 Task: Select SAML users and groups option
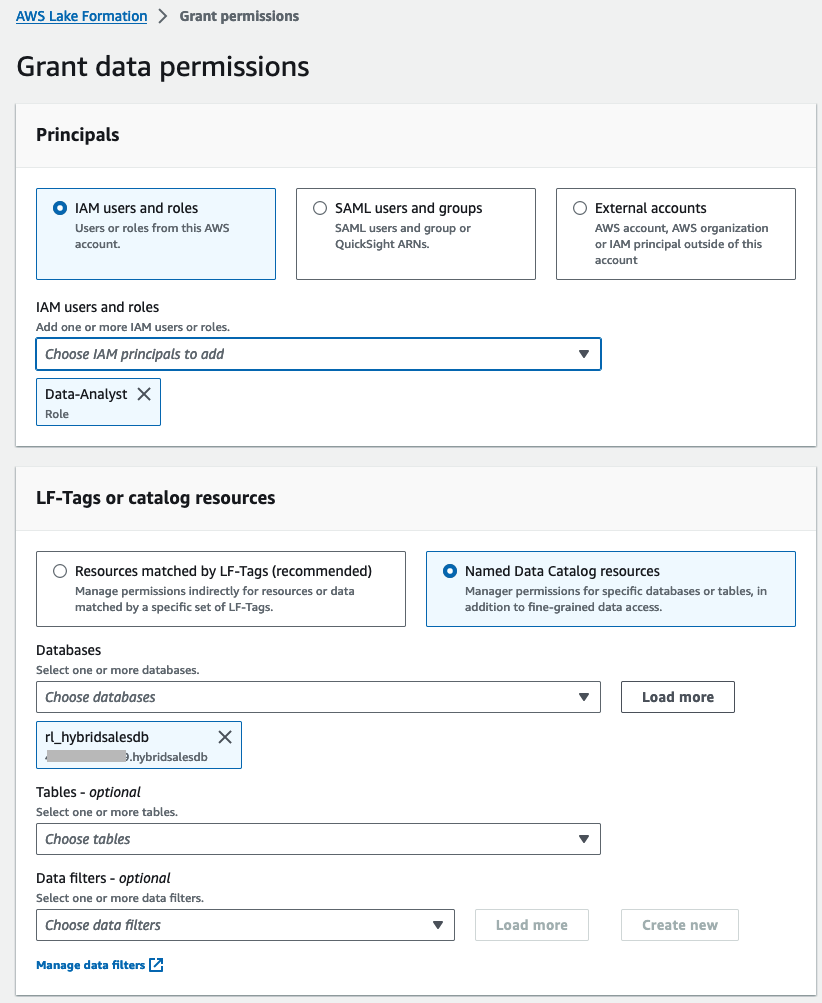(320, 209)
